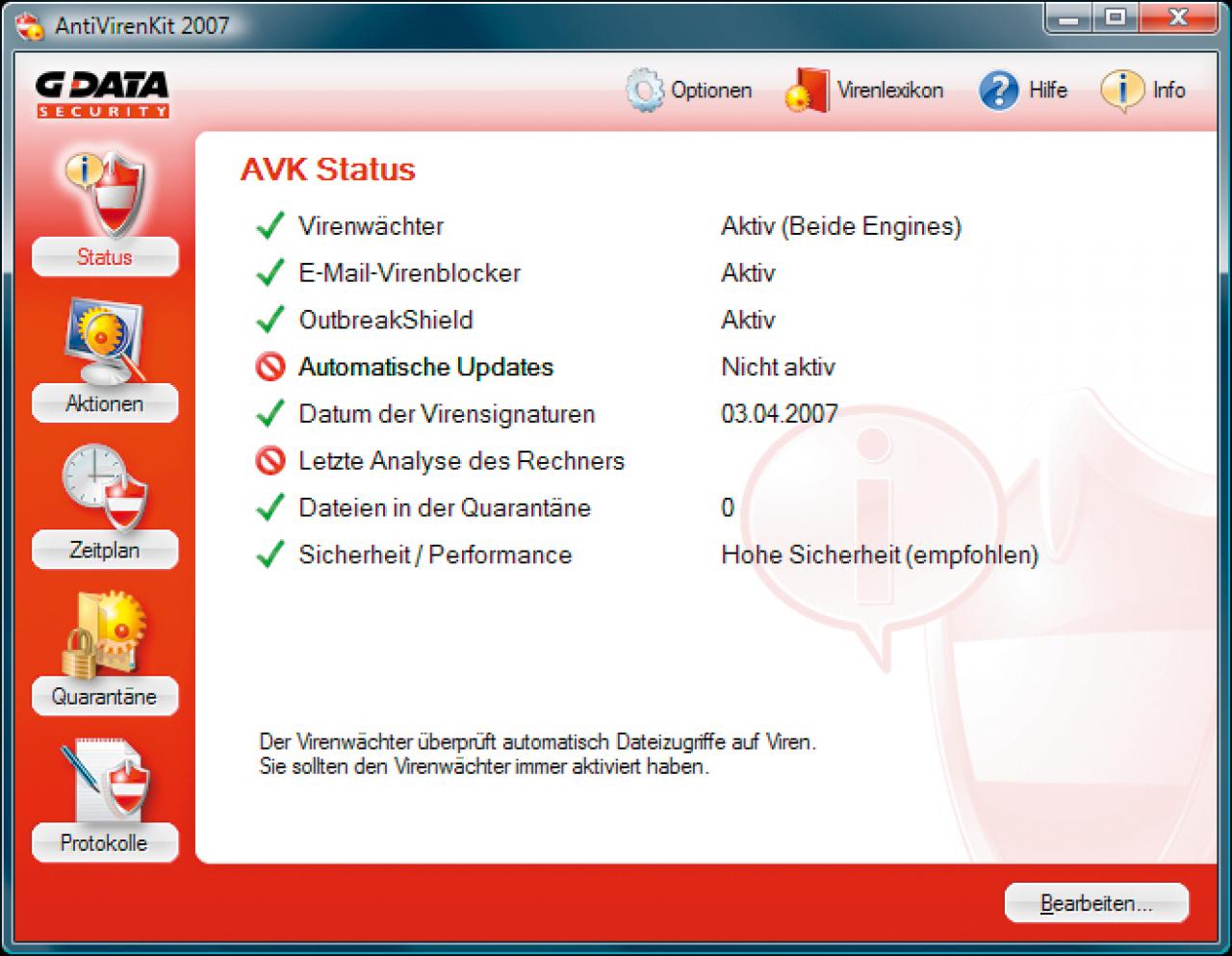The height and width of the screenshot is (956, 1232).
Task: Open Hilfe from the top menu
Action: [1048, 90]
